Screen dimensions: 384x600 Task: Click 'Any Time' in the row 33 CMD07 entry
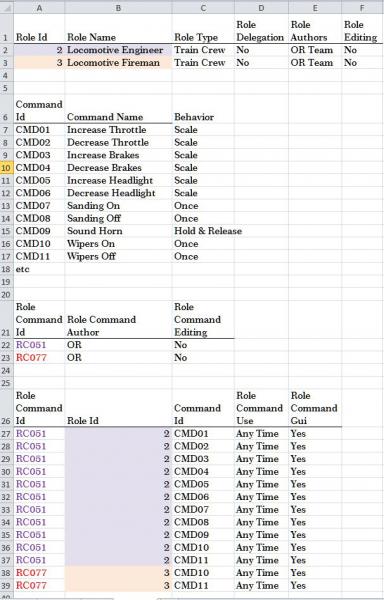pos(261,509)
